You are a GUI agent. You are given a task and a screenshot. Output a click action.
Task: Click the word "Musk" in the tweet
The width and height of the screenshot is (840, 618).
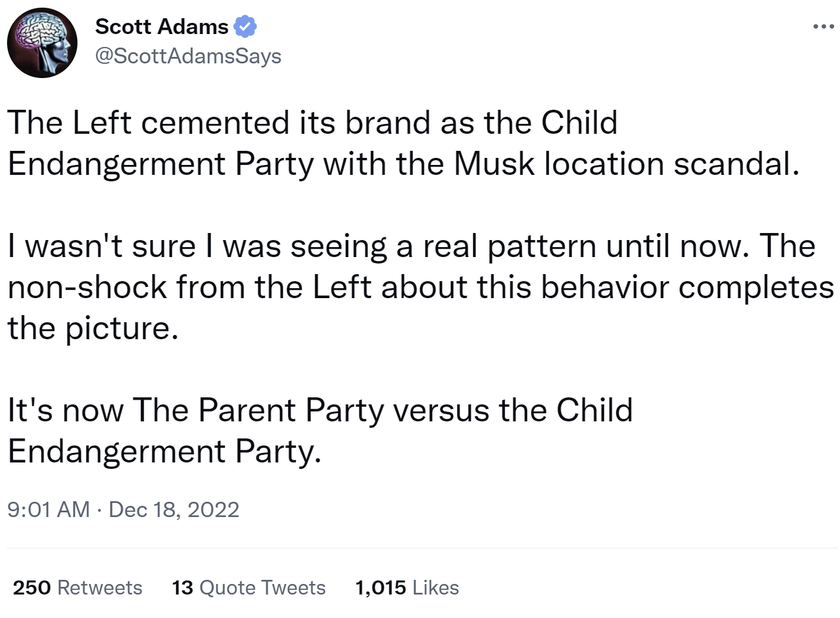[494, 163]
